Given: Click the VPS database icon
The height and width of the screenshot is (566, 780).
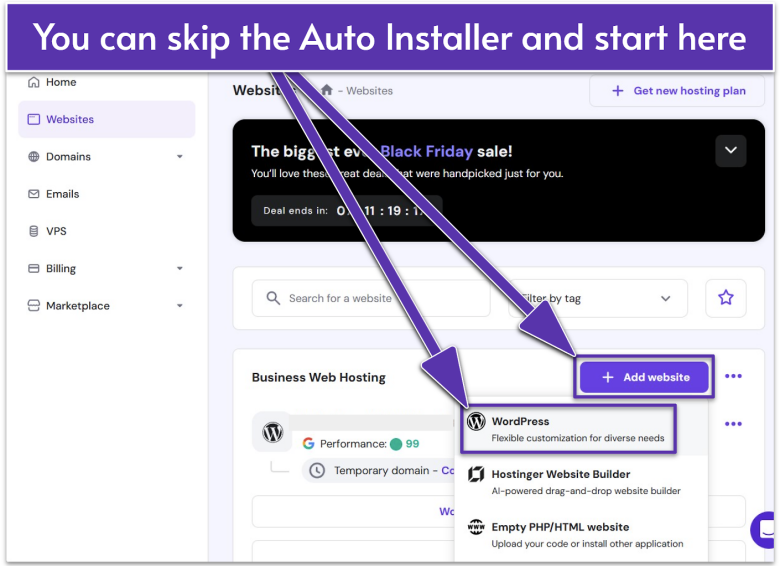Looking at the screenshot, I should 33,231.
